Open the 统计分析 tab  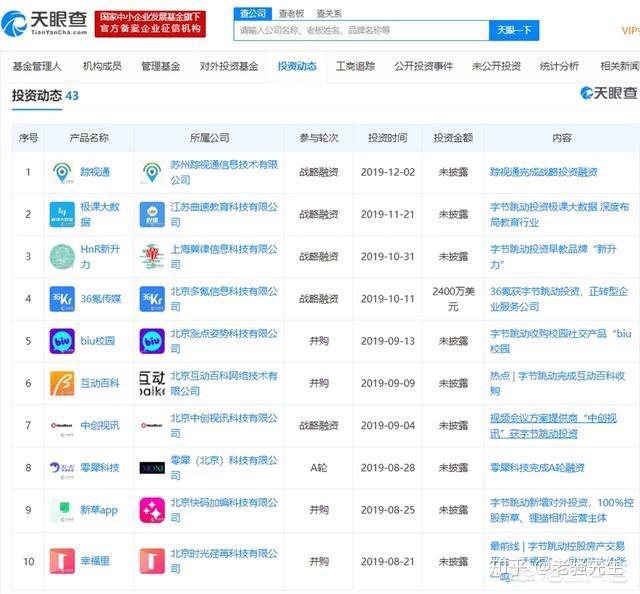(559, 66)
